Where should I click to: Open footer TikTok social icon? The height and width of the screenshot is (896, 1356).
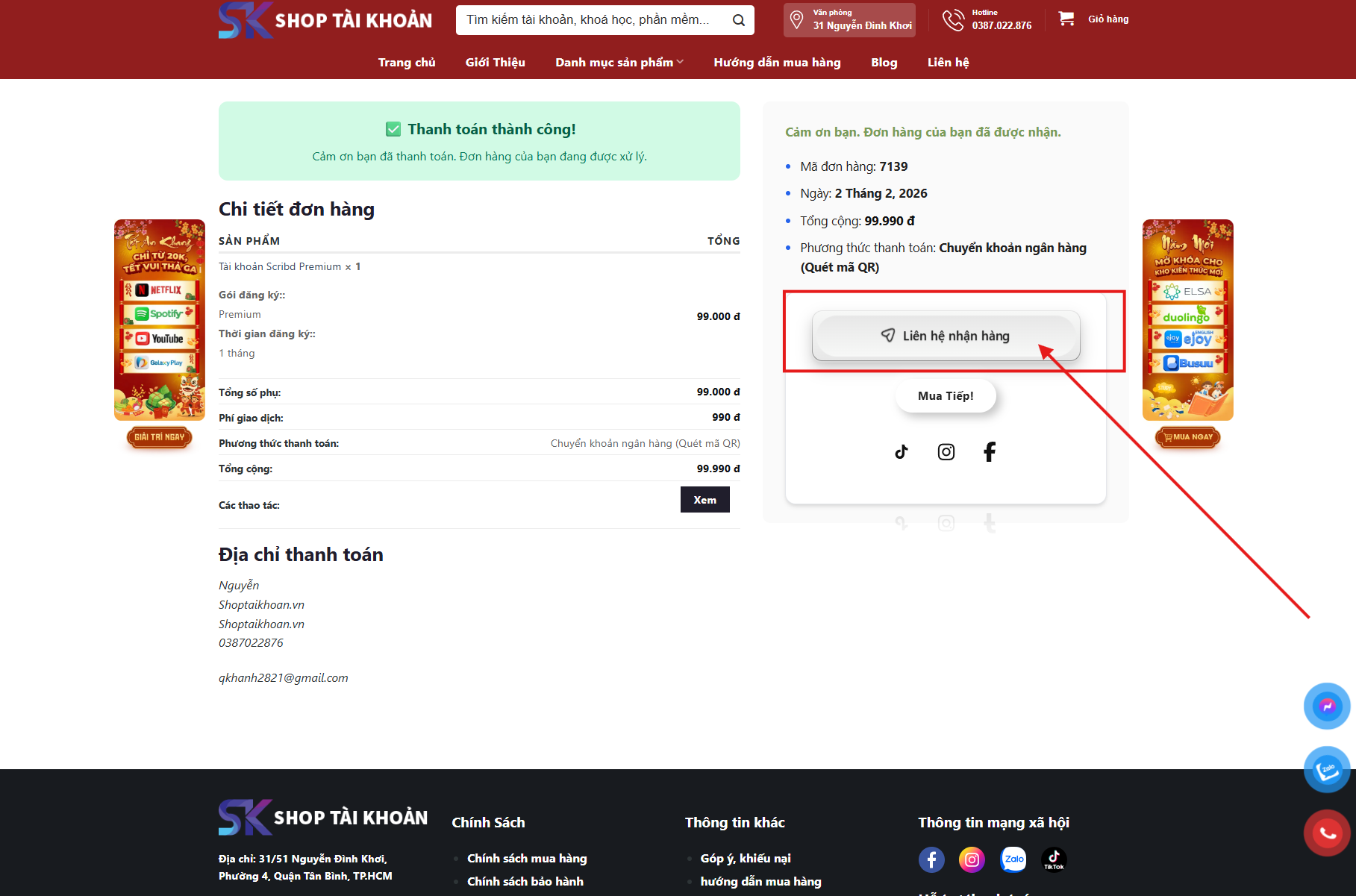pyautogui.click(x=1054, y=859)
